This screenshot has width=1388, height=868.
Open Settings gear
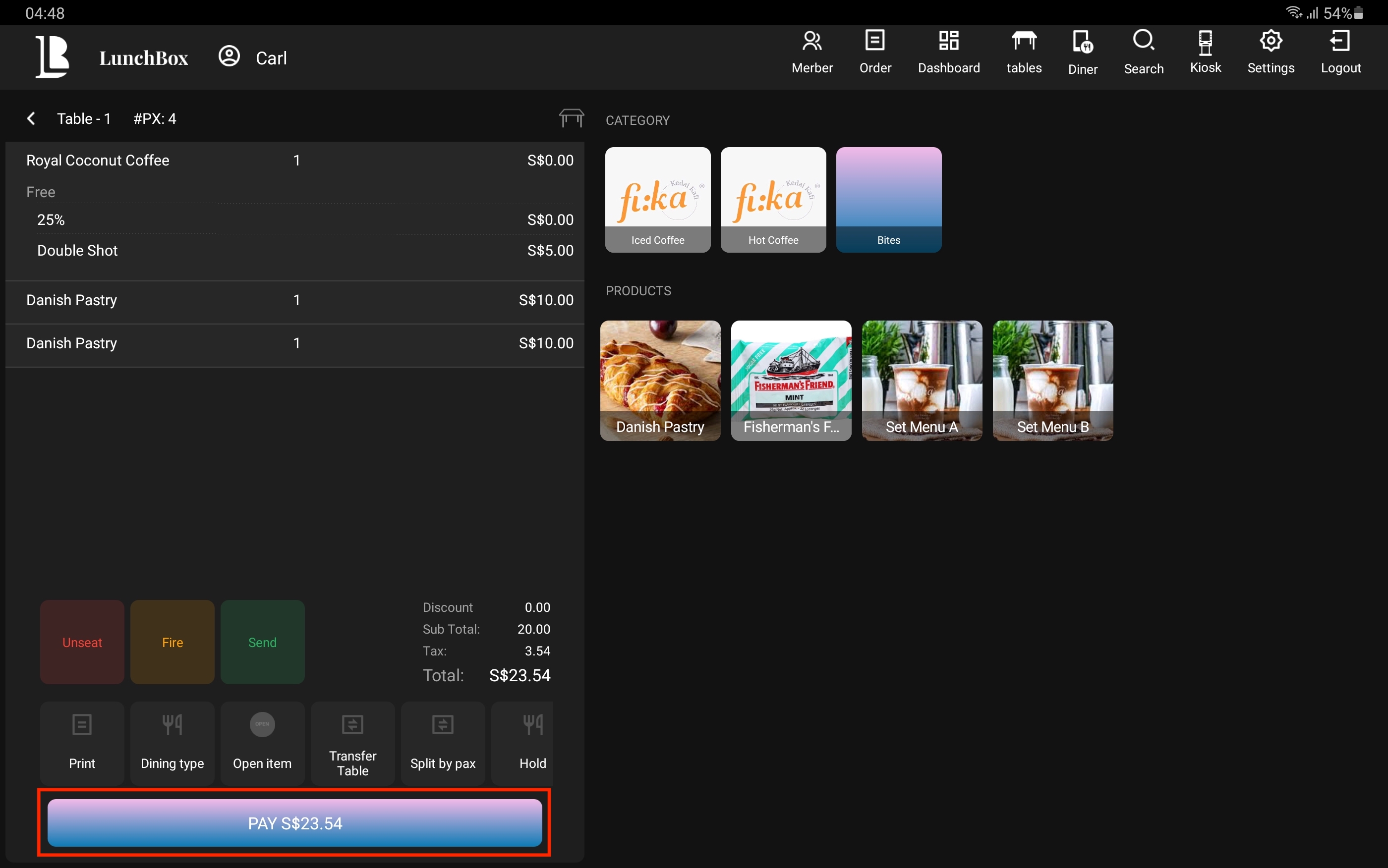1271,52
